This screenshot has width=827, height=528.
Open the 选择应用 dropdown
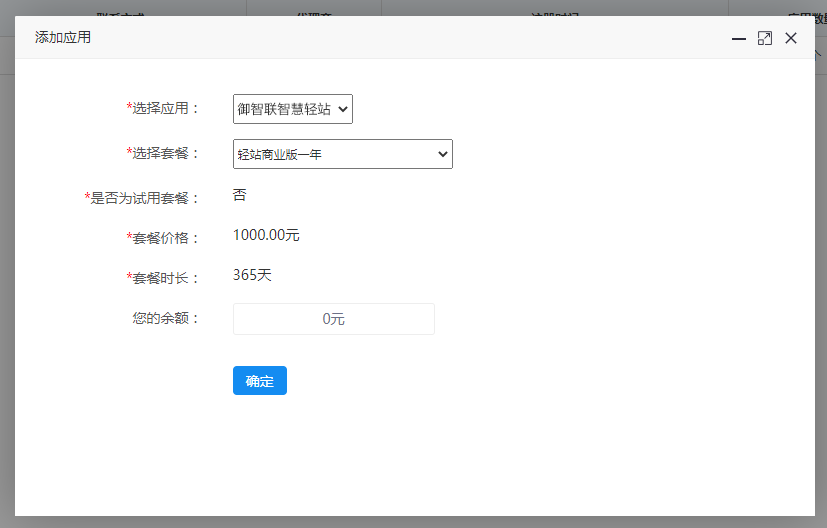(292, 109)
